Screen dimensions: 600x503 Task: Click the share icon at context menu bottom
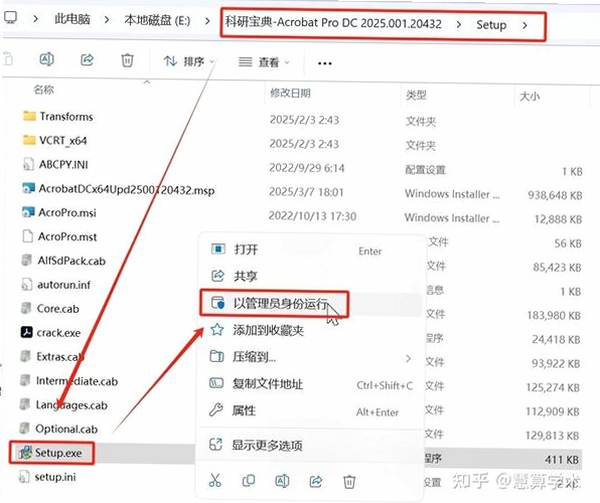click(316, 482)
